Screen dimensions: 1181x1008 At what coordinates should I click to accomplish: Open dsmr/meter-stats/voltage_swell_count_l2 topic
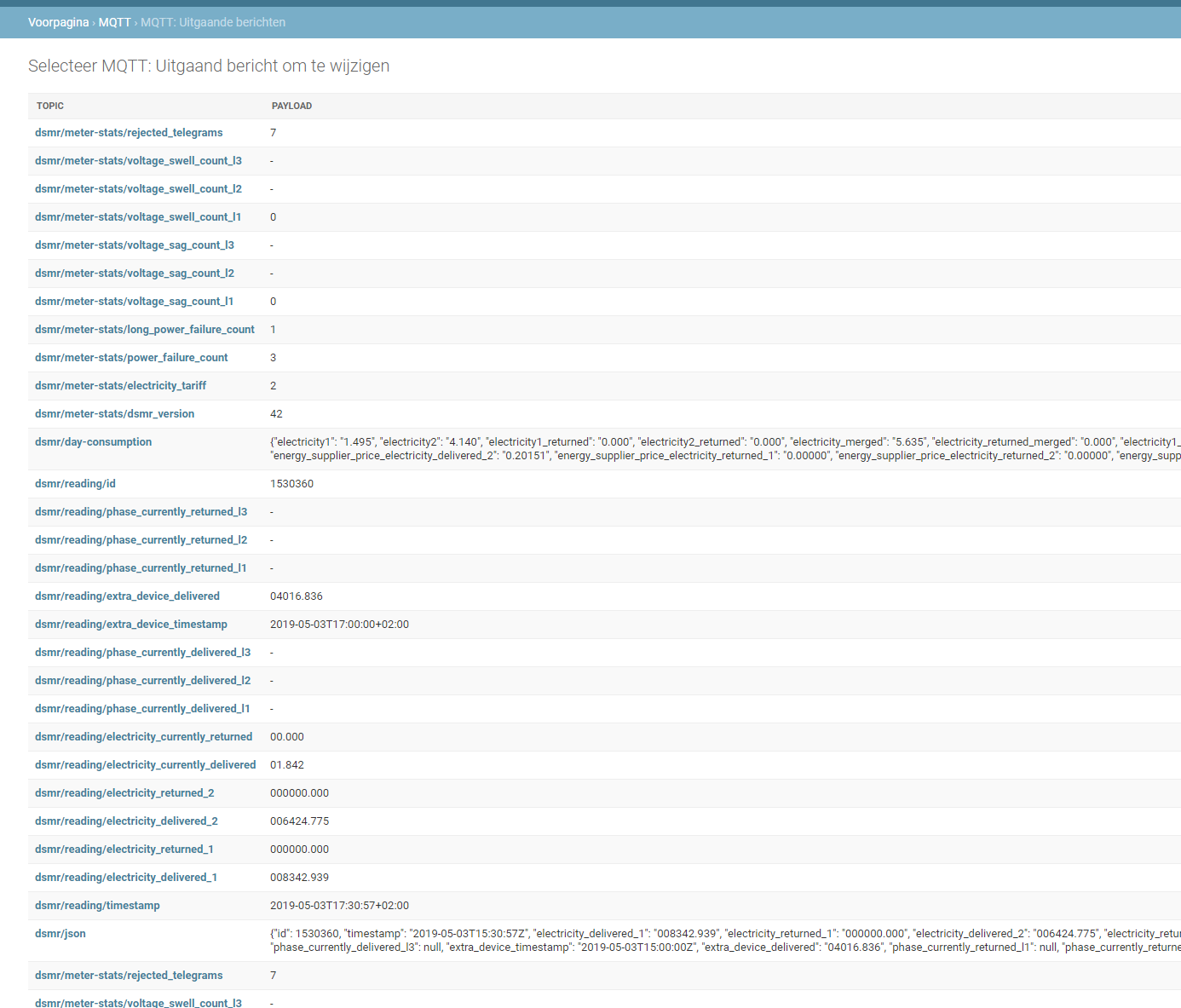click(138, 189)
